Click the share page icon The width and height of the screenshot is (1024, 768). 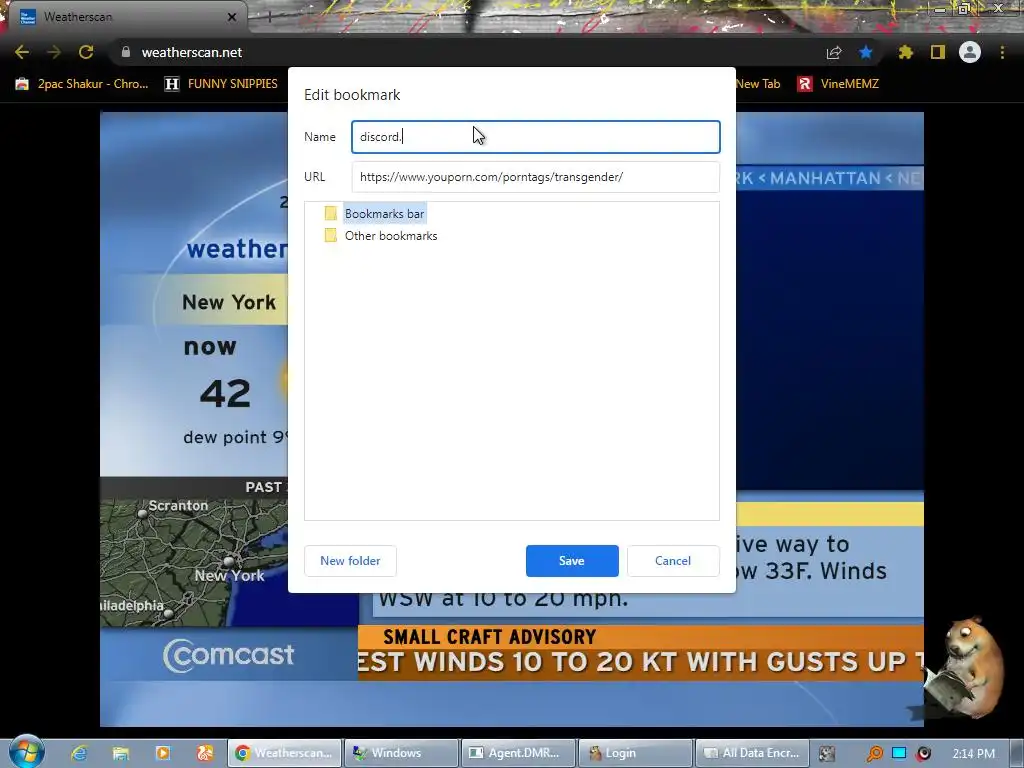click(834, 52)
